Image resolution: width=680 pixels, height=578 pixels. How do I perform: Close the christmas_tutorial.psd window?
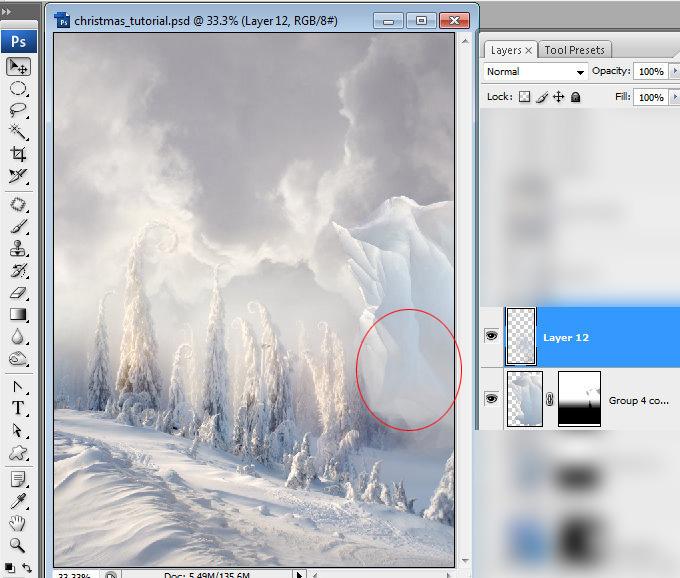[x=454, y=20]
